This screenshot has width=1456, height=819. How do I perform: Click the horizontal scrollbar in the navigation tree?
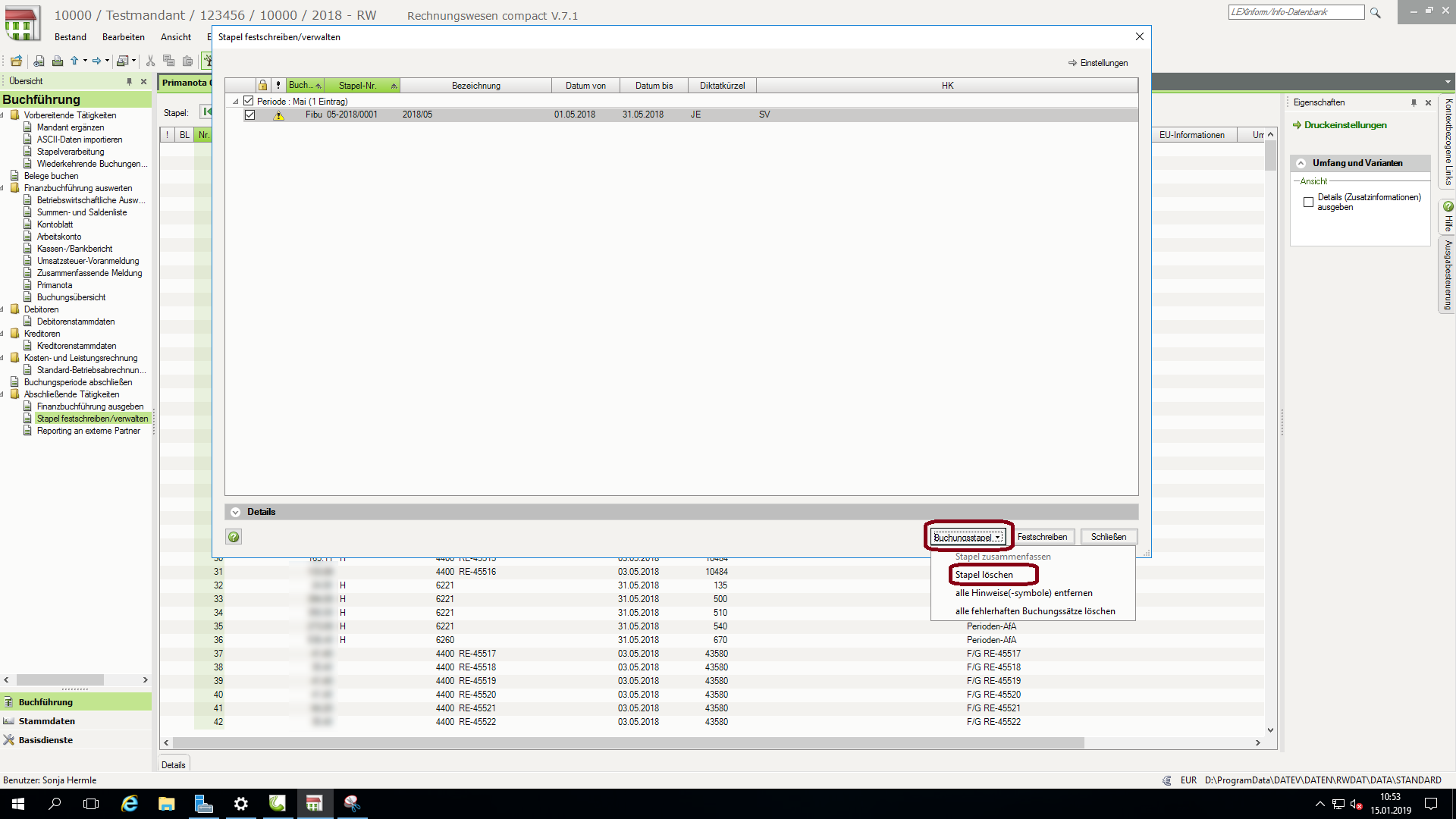tap(61, 680)
